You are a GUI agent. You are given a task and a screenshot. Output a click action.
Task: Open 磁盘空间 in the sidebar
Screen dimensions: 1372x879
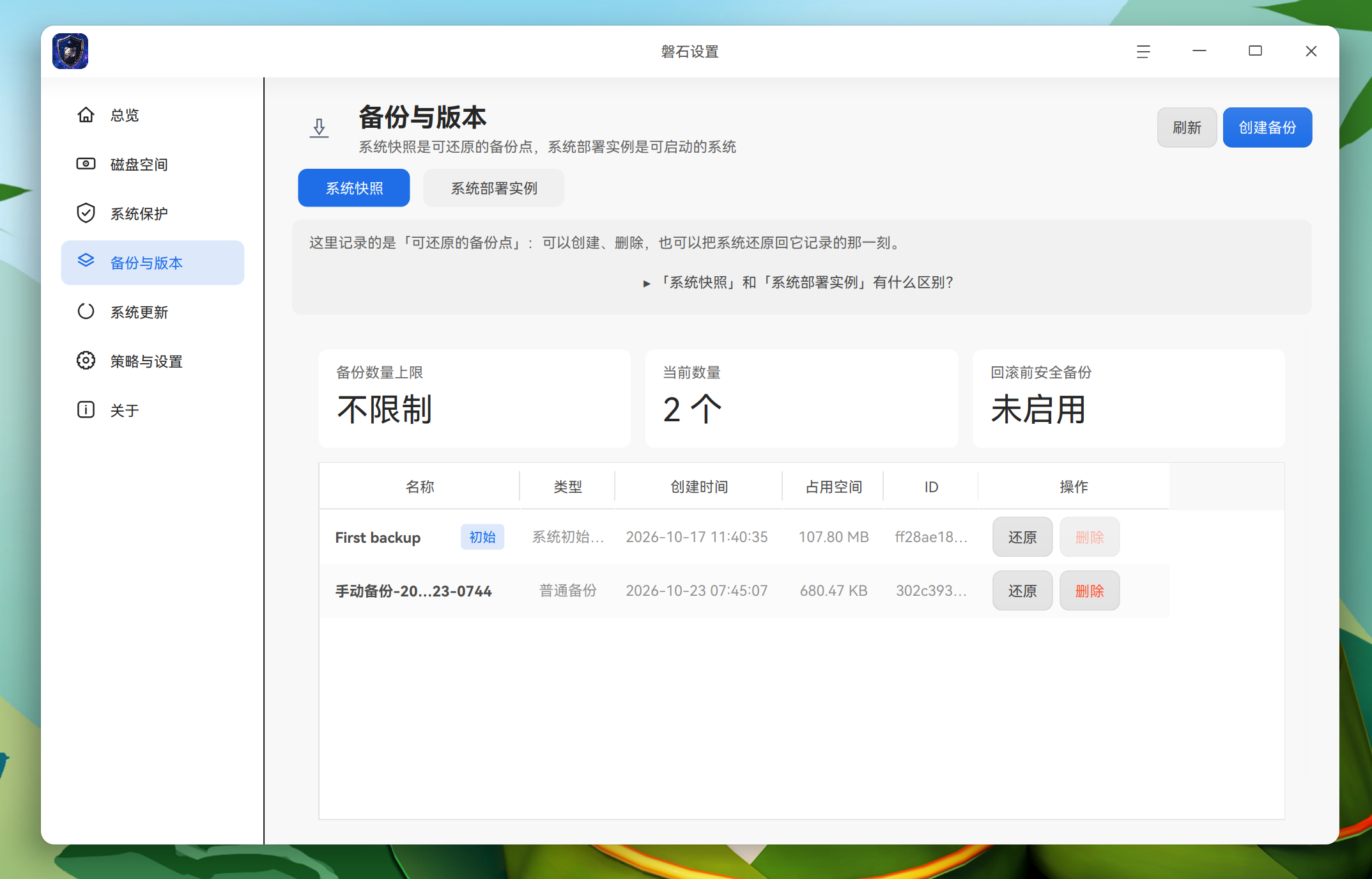point(153,164)
